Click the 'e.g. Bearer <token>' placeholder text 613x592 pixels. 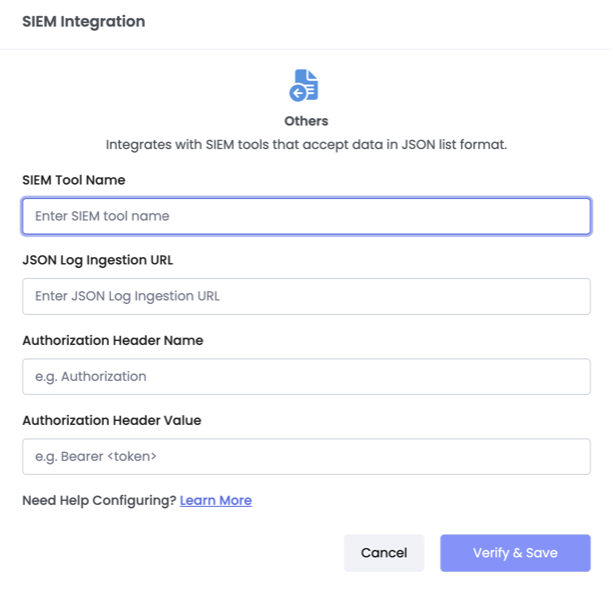96,456
